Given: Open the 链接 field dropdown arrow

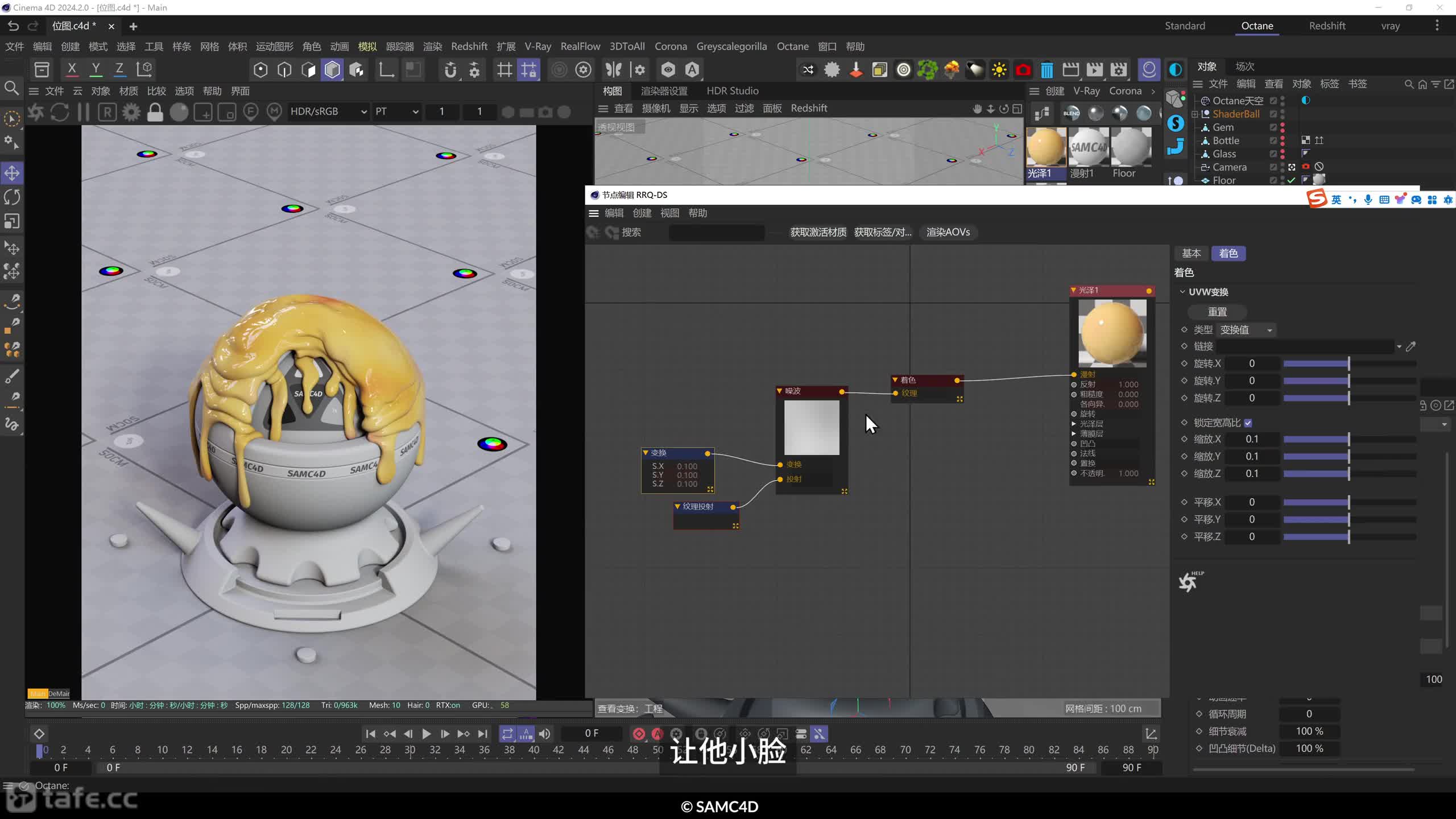Looking at the screenshot, I should click(x=1399, y=346).
